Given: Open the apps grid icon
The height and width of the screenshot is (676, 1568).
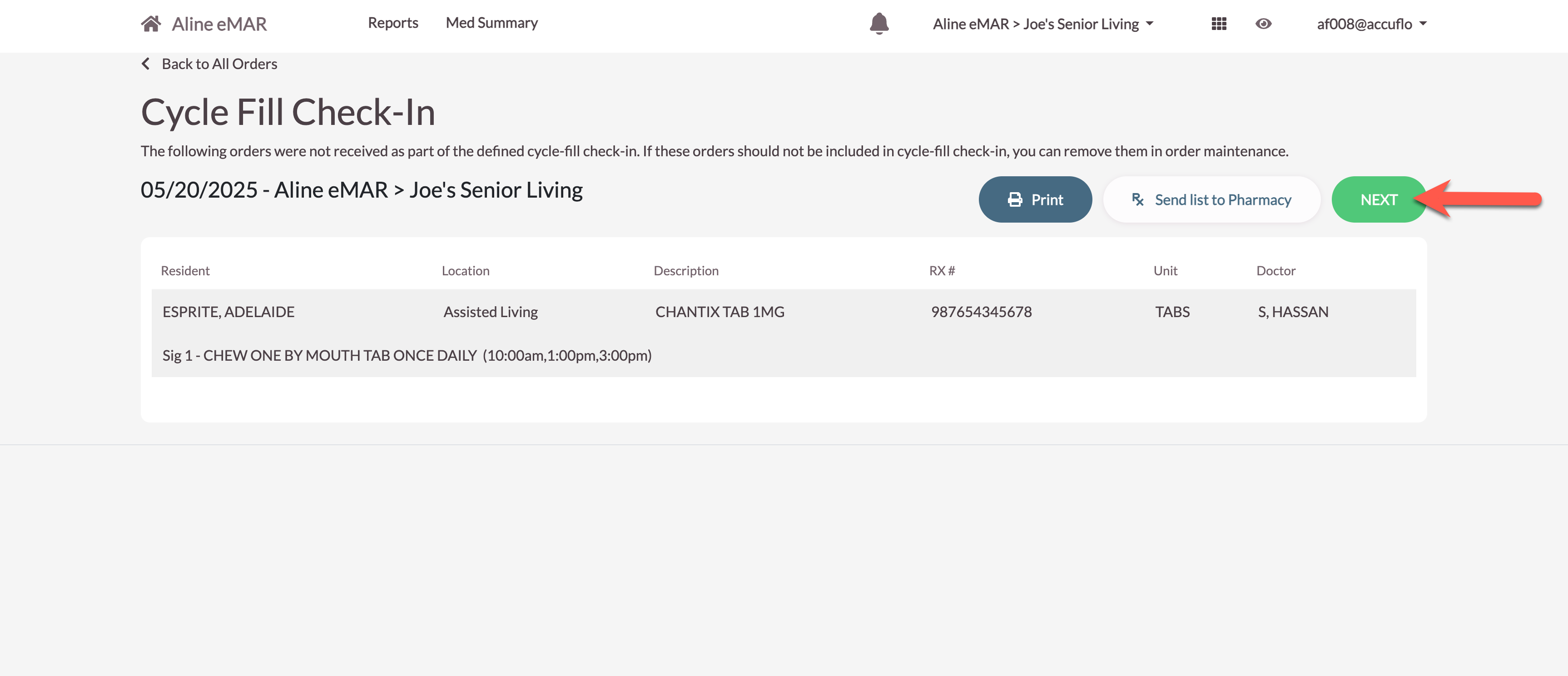Looking at the screenshot, I should tap(1219, 24).
